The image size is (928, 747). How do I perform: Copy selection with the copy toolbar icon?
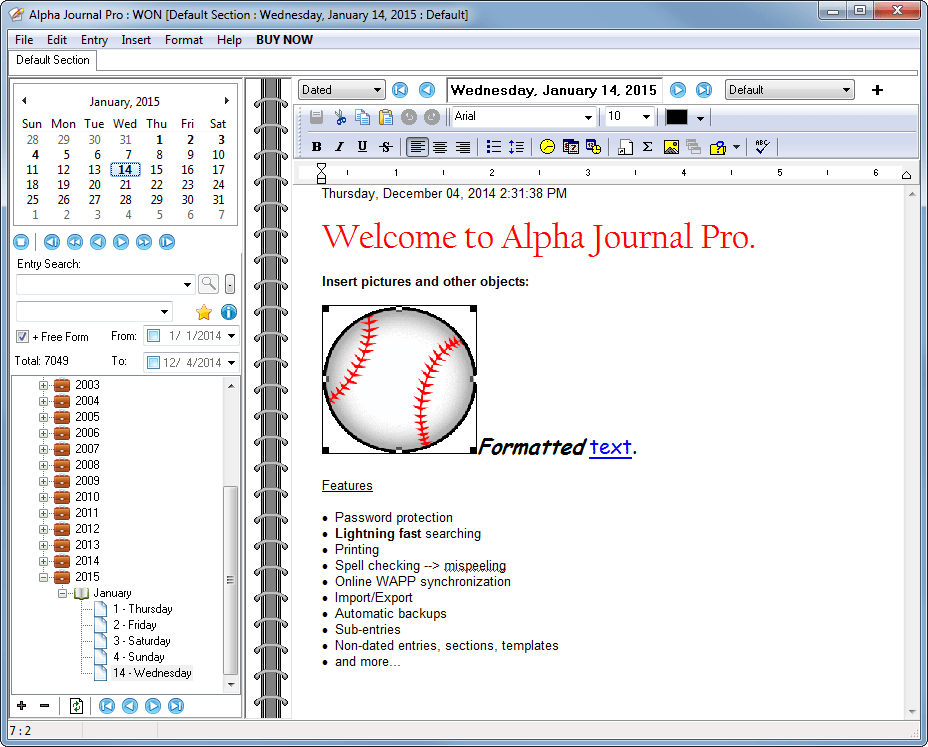tap(360, 117)
